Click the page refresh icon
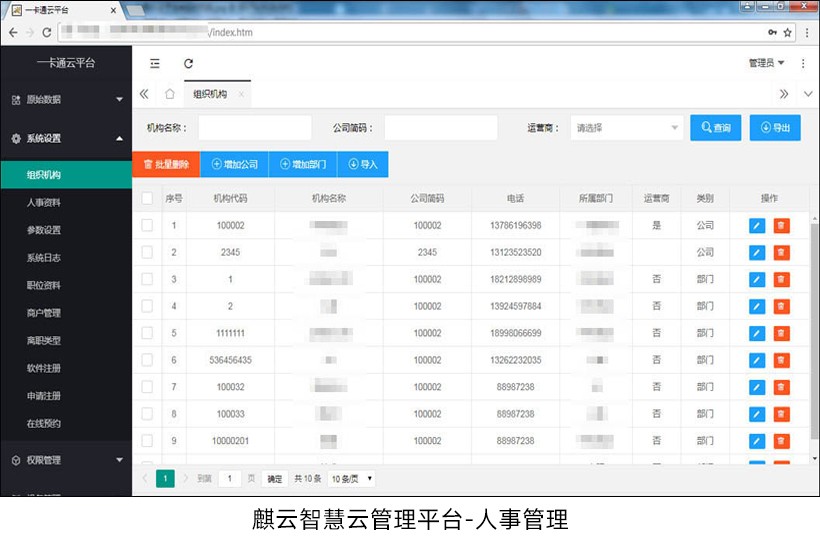Viewport: 820px width, 540px height. point(188,63)
